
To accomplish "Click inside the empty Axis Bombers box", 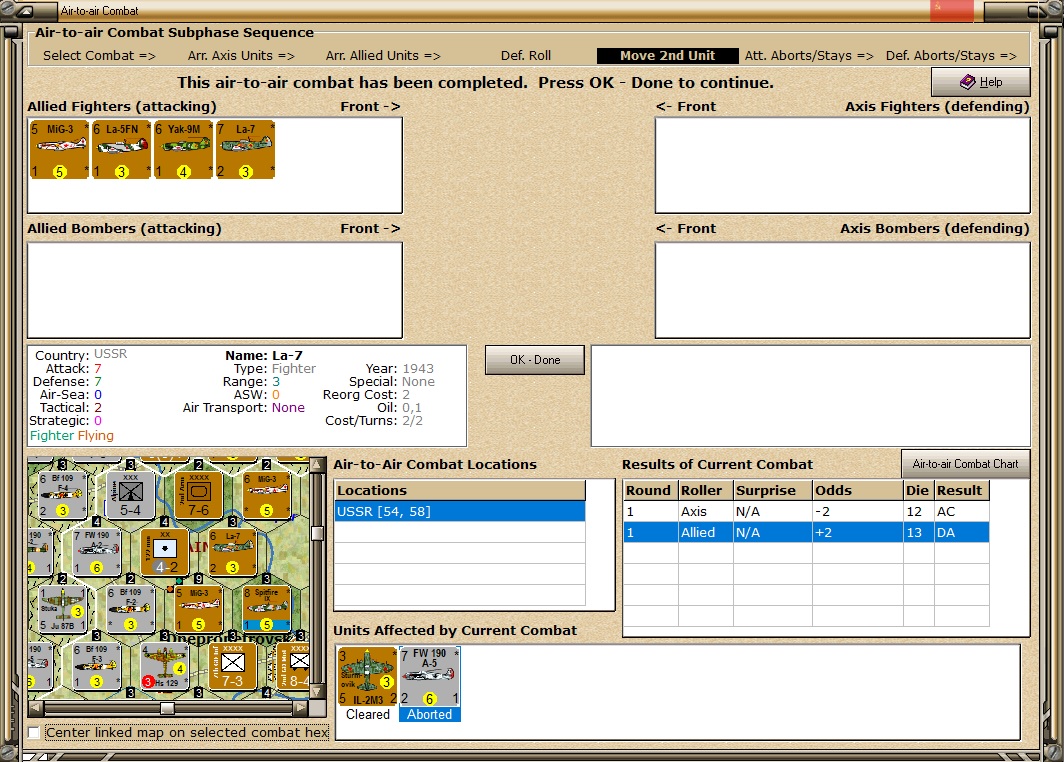I will 843,290.
